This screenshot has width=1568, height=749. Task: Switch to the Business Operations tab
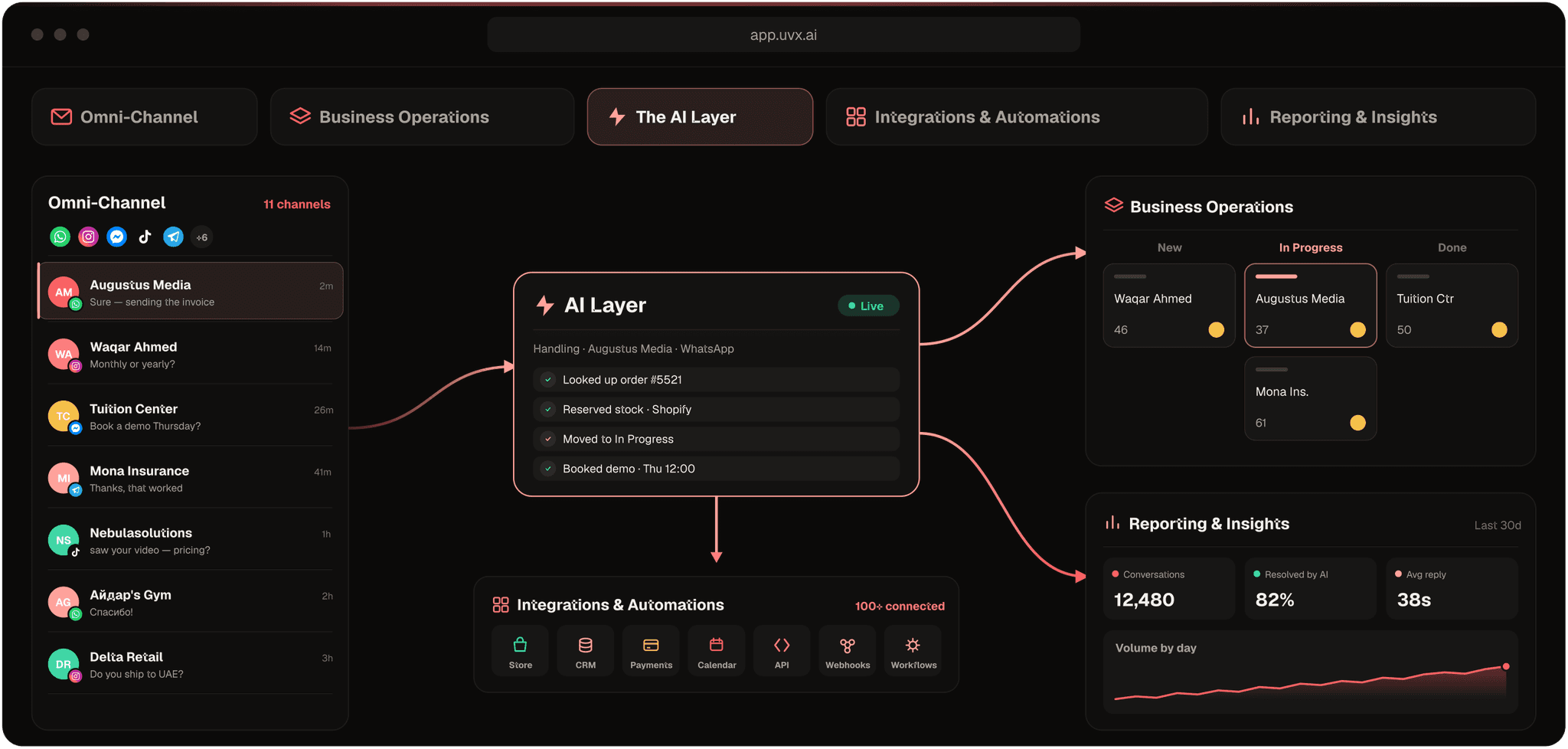tap(422, 116)
